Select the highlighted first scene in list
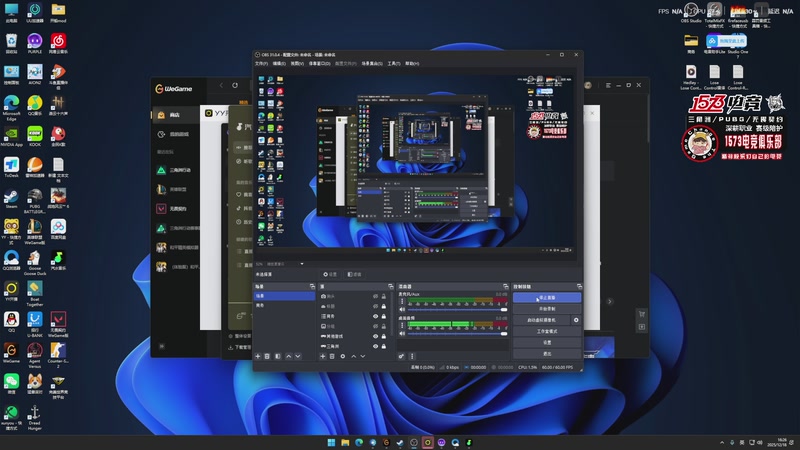 pos(284,296)
